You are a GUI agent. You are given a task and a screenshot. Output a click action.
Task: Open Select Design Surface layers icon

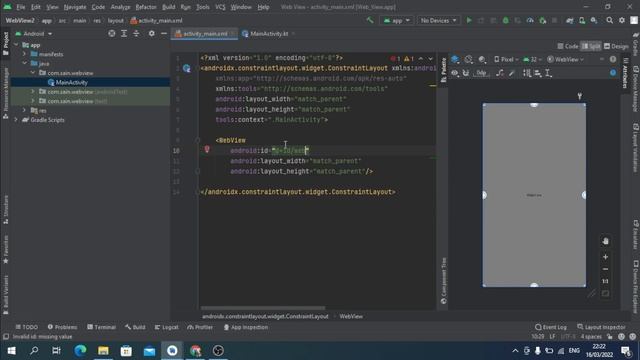(x=455, y=60)
